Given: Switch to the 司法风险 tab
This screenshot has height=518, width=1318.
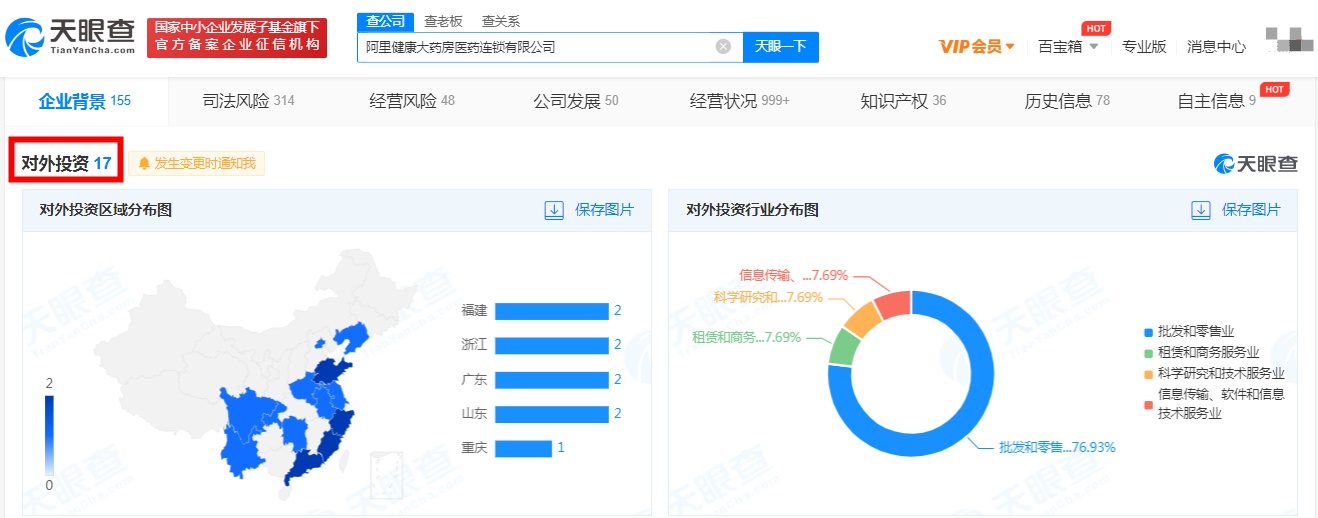Looking at the screenshot, I should coord(248,101).
